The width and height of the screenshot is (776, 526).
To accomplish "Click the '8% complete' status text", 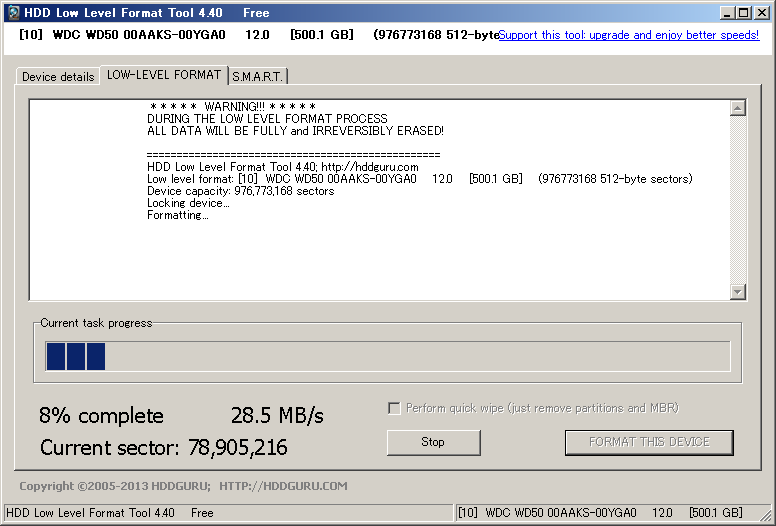I will pyautogui.click(x=101, y=416).
